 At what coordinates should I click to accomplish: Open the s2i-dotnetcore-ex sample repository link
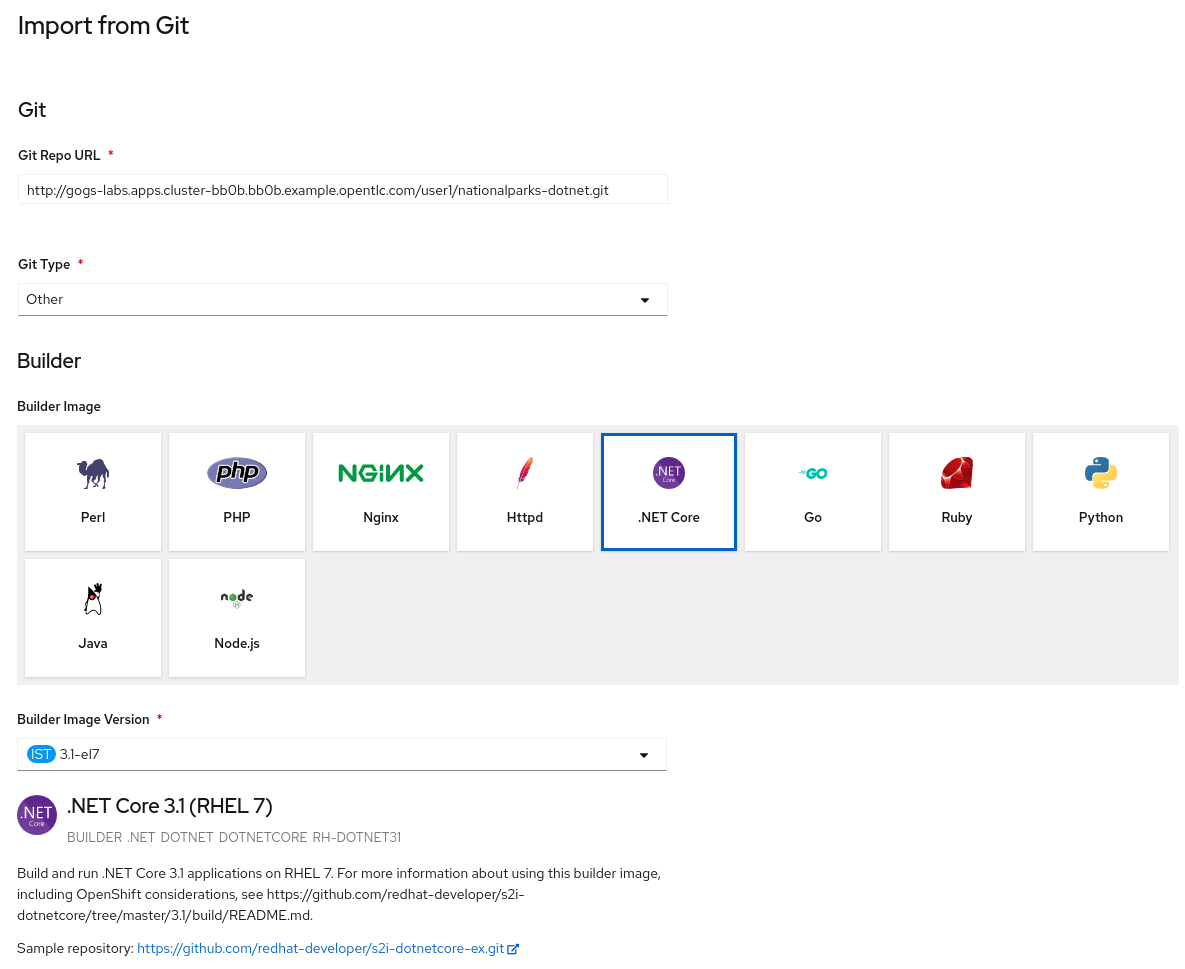coord(320,948)
